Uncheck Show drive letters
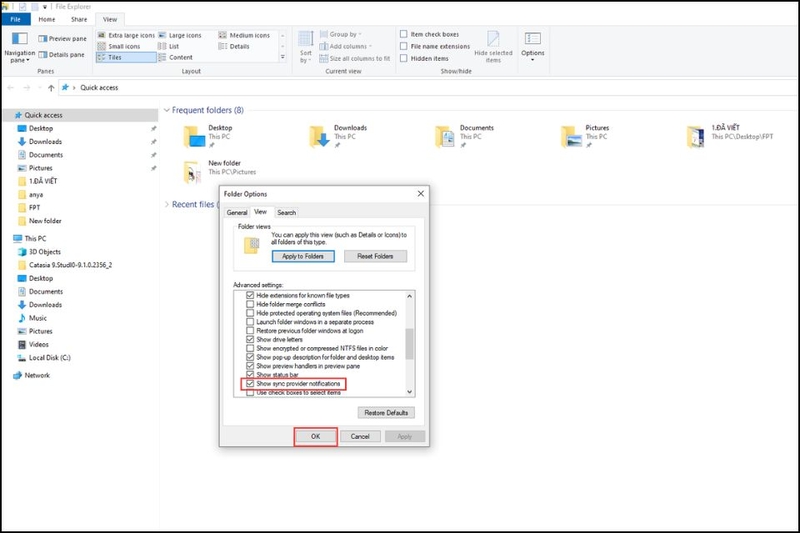Viewport: 800px width, 533px height. pyautogui.click(x=250, y=340)
